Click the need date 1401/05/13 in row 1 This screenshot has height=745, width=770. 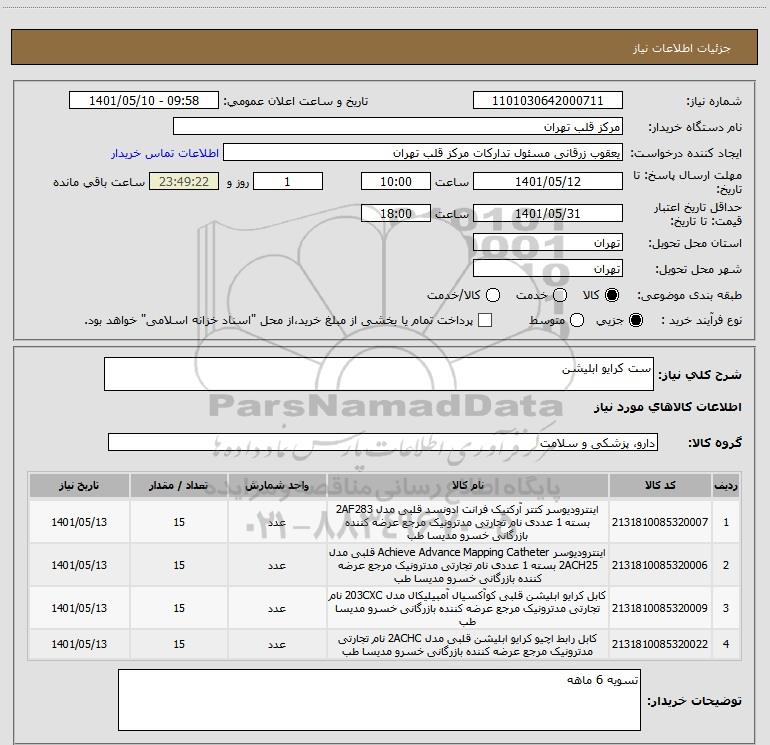click(x=79, y=522)
